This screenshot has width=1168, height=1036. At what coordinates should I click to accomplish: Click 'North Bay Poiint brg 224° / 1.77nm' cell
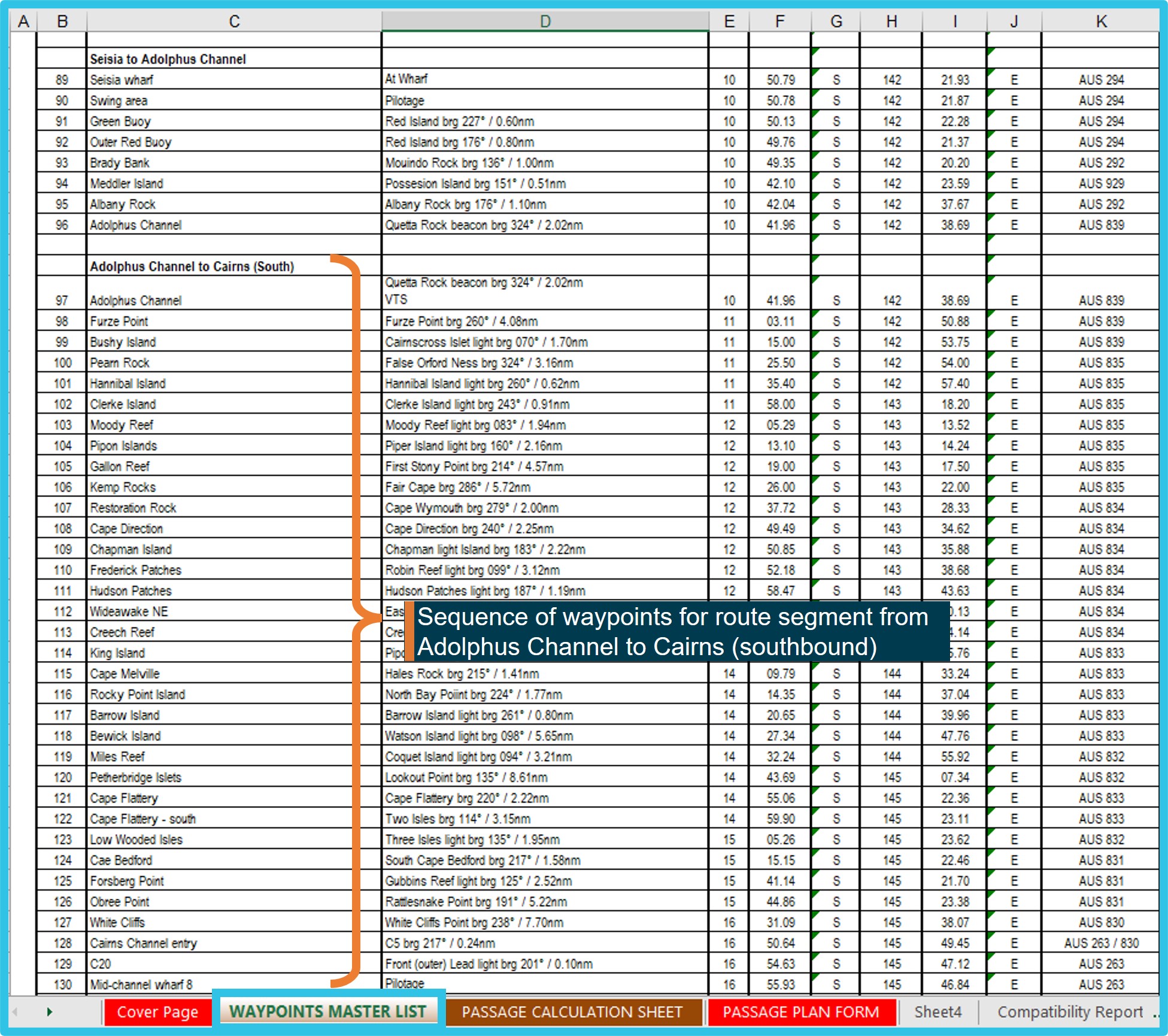545,694
